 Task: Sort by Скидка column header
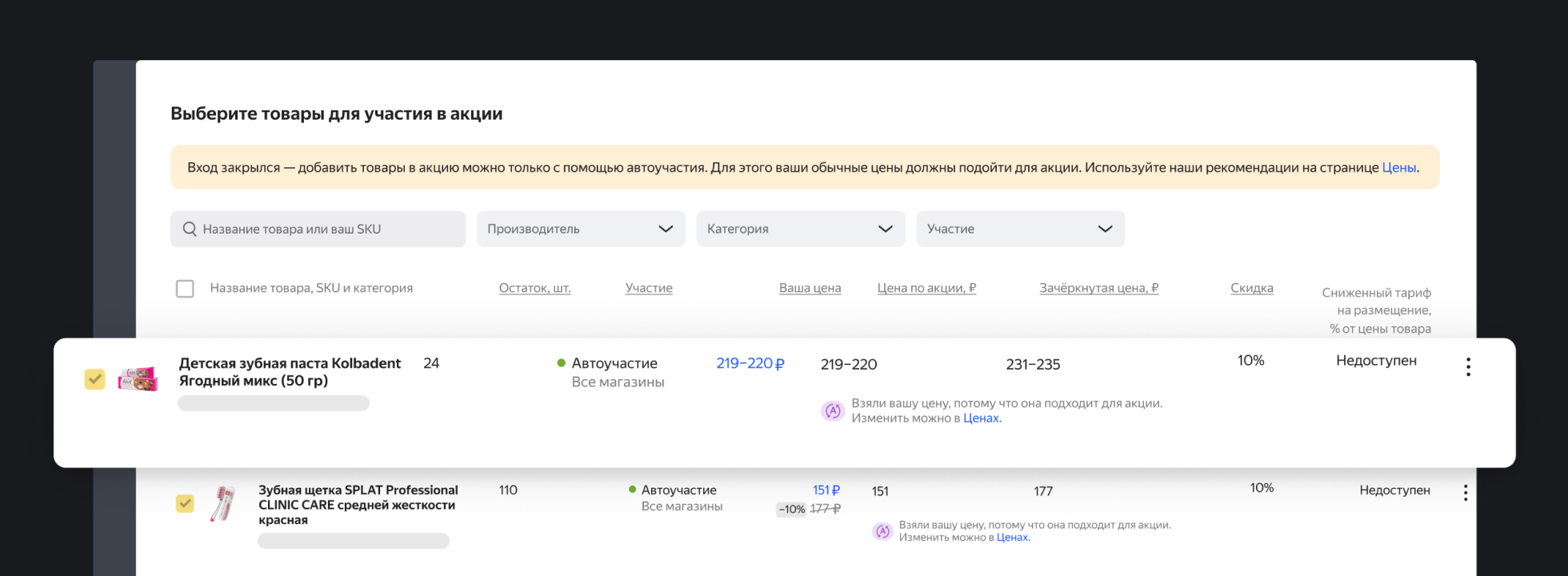1252,288
